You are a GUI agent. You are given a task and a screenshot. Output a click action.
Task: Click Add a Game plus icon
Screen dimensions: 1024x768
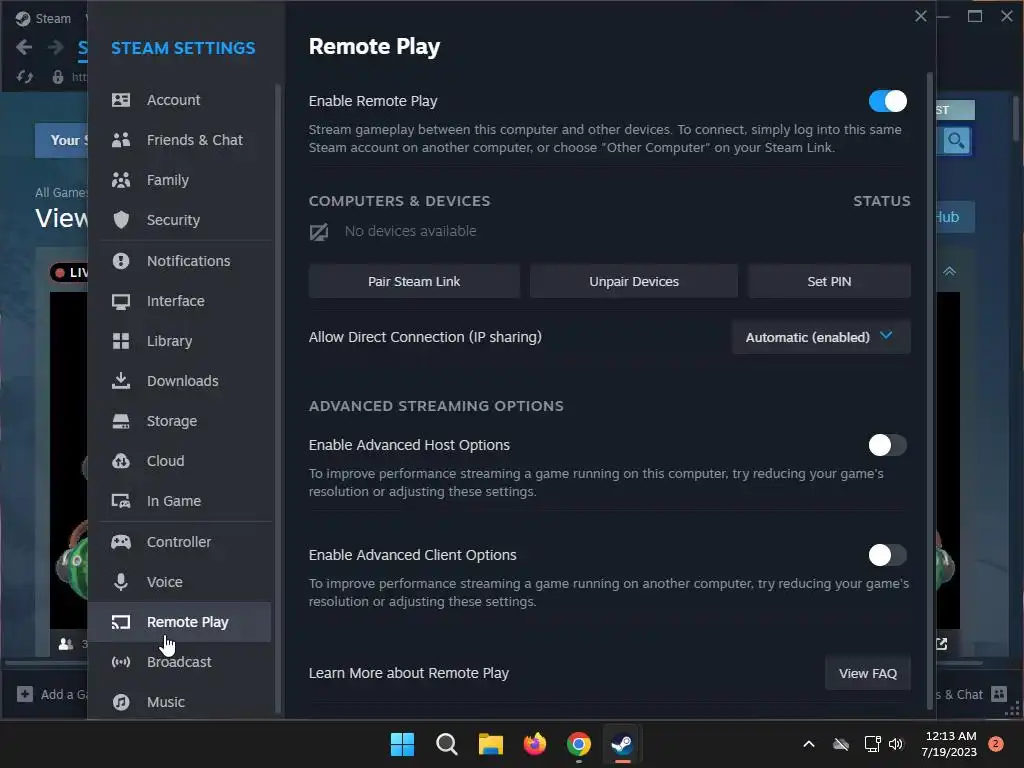coord(25,694)
